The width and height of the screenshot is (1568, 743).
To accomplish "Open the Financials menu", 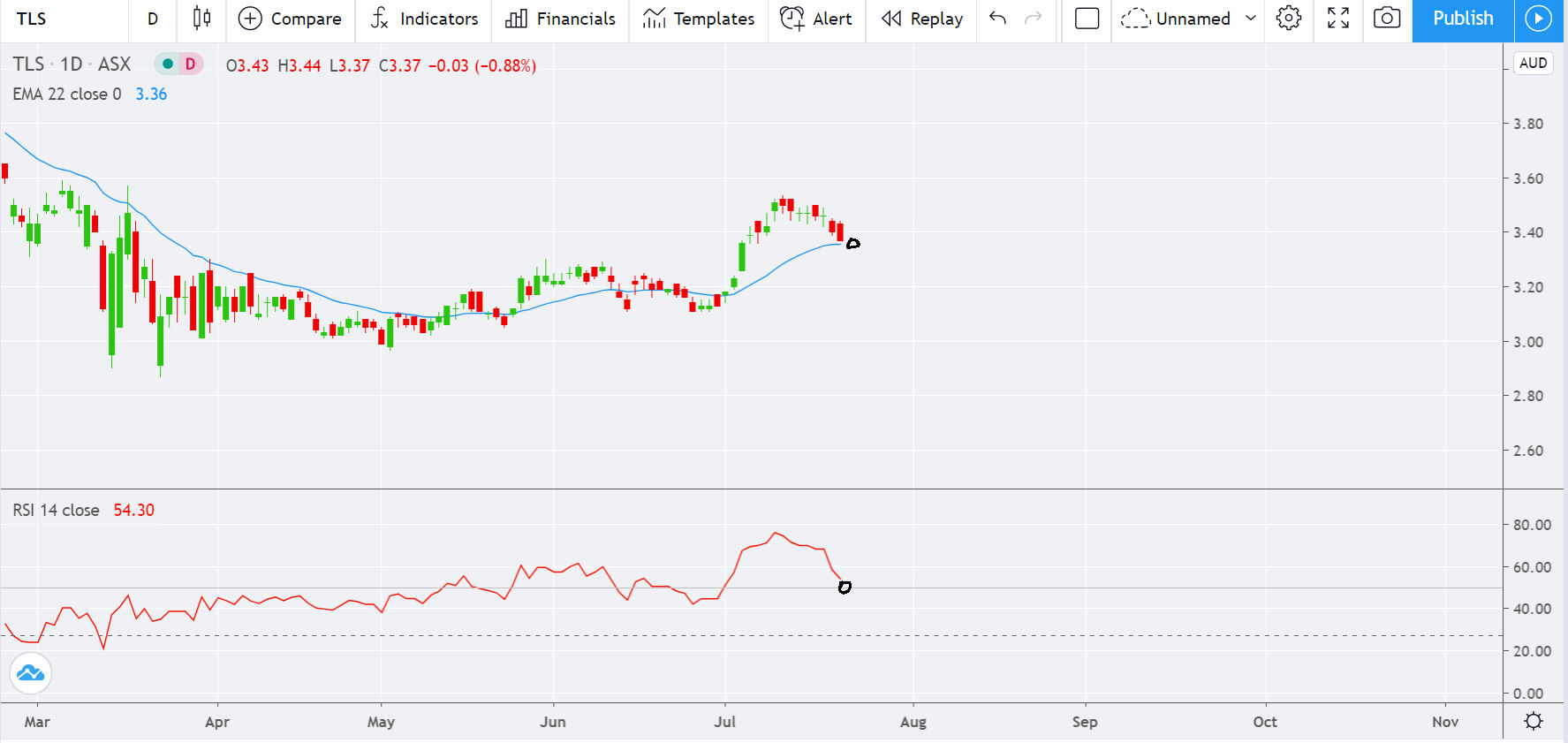I will [560, 19].
